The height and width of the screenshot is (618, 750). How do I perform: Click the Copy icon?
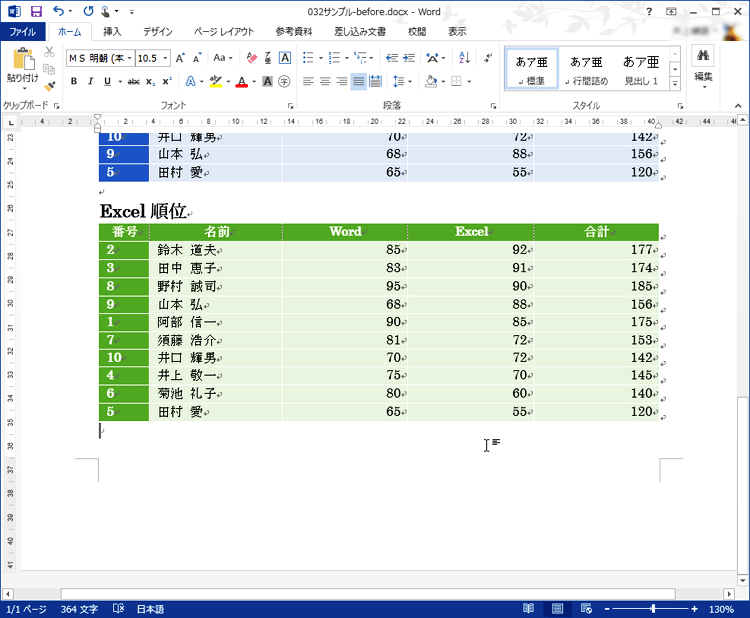(x=49, y=69)
